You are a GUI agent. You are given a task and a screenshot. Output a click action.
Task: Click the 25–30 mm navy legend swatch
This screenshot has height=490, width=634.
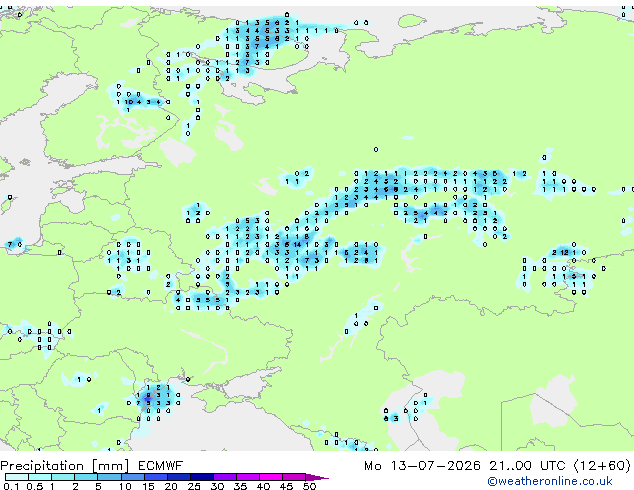[202, 477]
